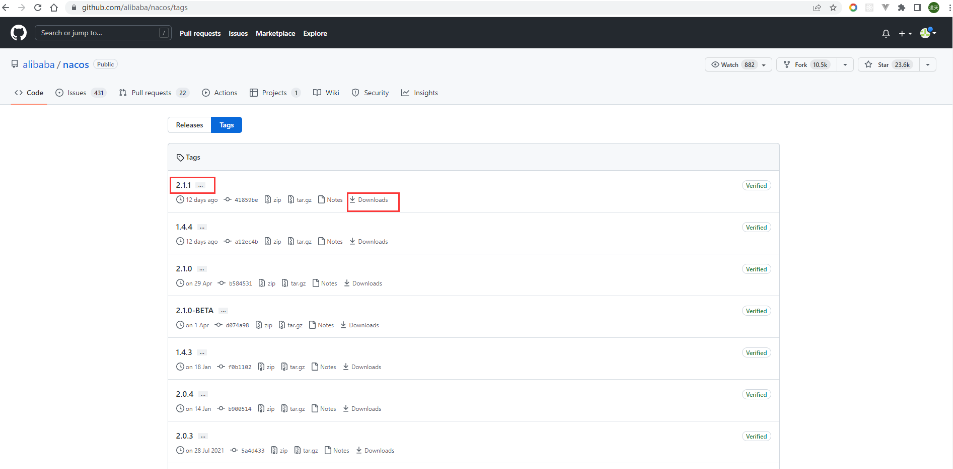This screenshot has width=953, height=469.
Task: Expand the ellipsis next to tag 2.1.1
Action: [x=201, y=185]
